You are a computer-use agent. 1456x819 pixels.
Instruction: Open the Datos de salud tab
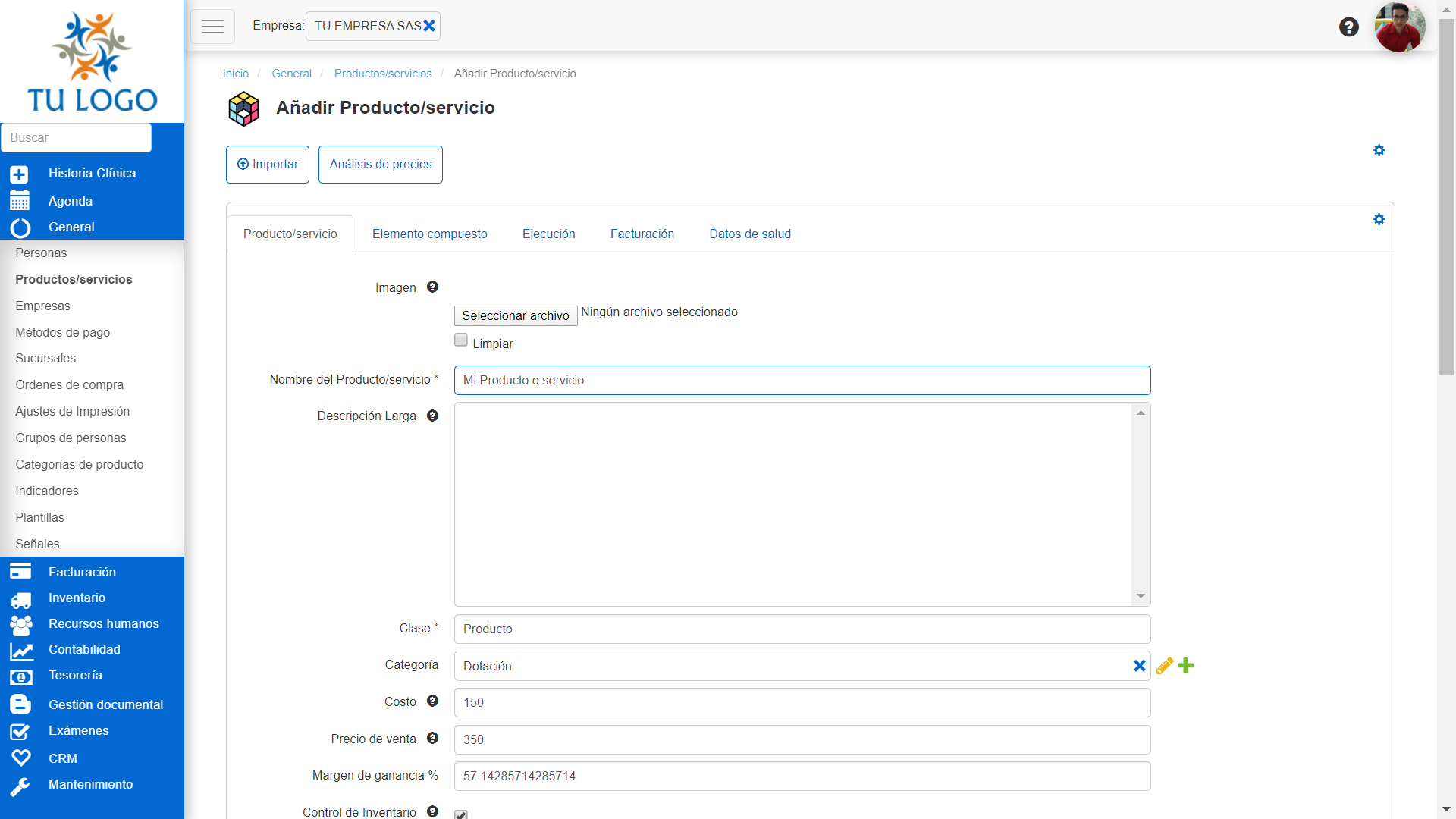[x=749, y=234]
